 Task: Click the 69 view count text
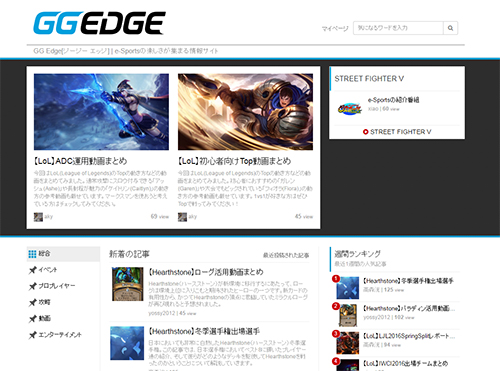click(160, 216)
